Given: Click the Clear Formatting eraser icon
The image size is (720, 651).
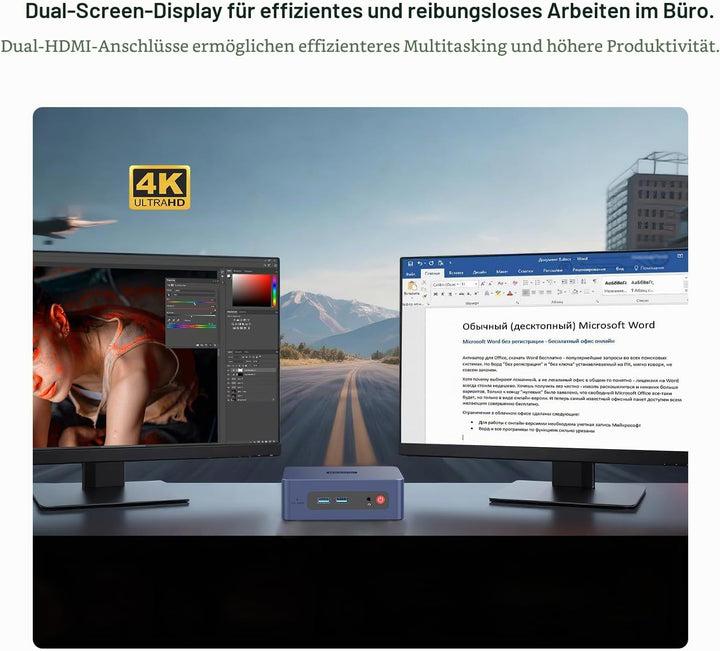Looking at the screenshot, I should coord(515,283).
